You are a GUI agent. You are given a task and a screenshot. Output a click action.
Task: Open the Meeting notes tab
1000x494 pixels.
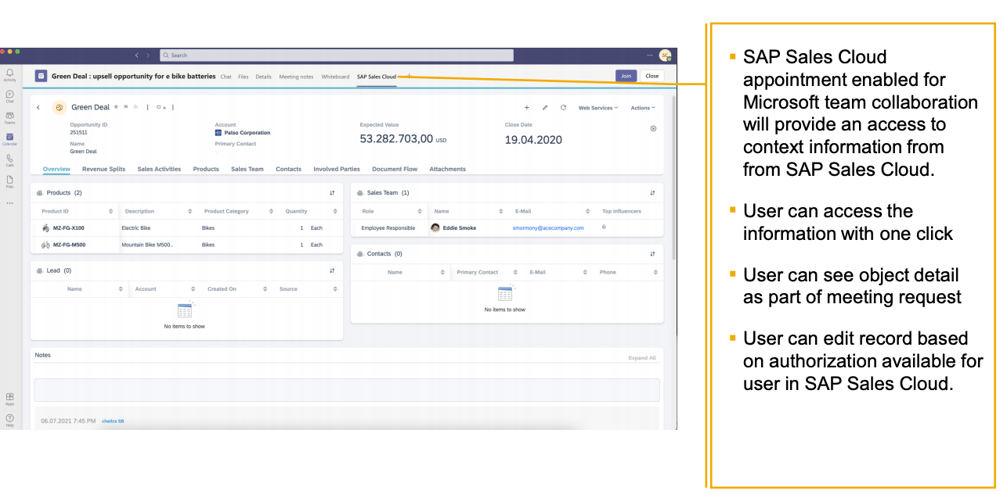(x=296, y=76)
